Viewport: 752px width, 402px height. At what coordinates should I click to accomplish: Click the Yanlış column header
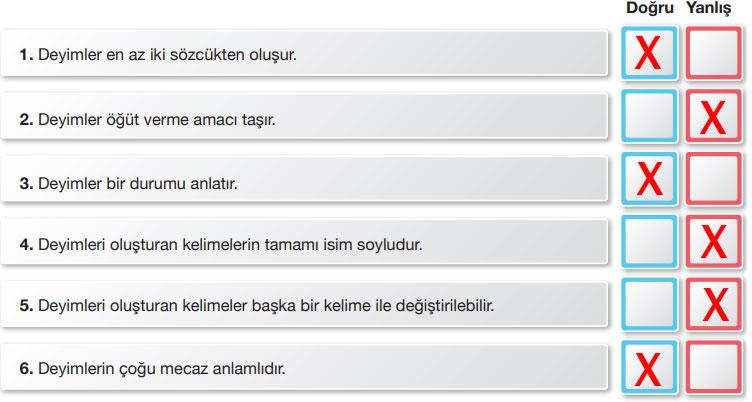point(710,9)
